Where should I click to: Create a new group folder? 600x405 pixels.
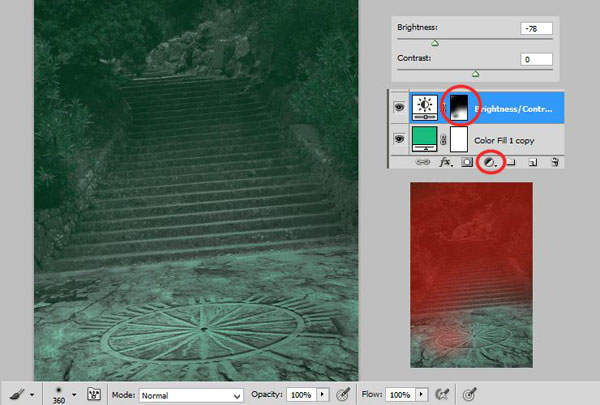click(x=511, y=163)
